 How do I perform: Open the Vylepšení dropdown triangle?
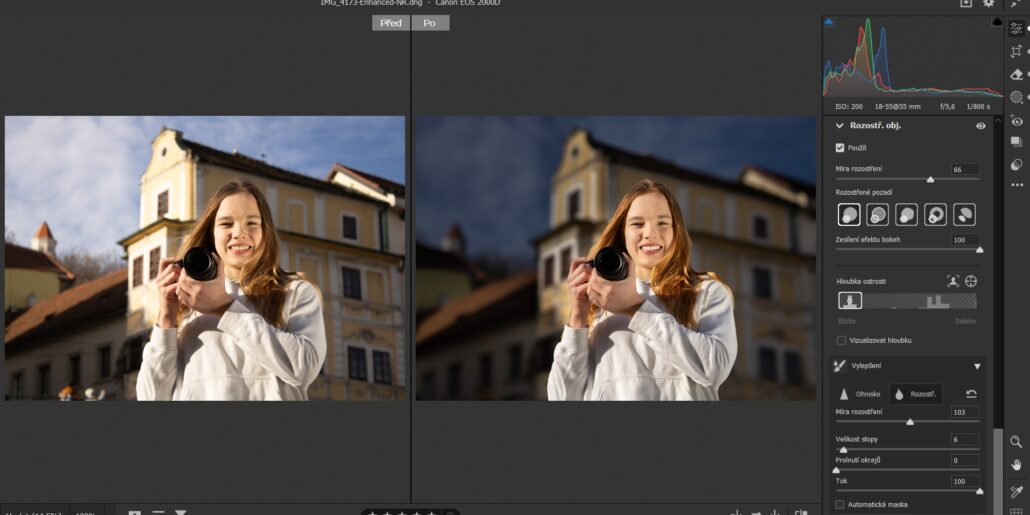(977, 367)
